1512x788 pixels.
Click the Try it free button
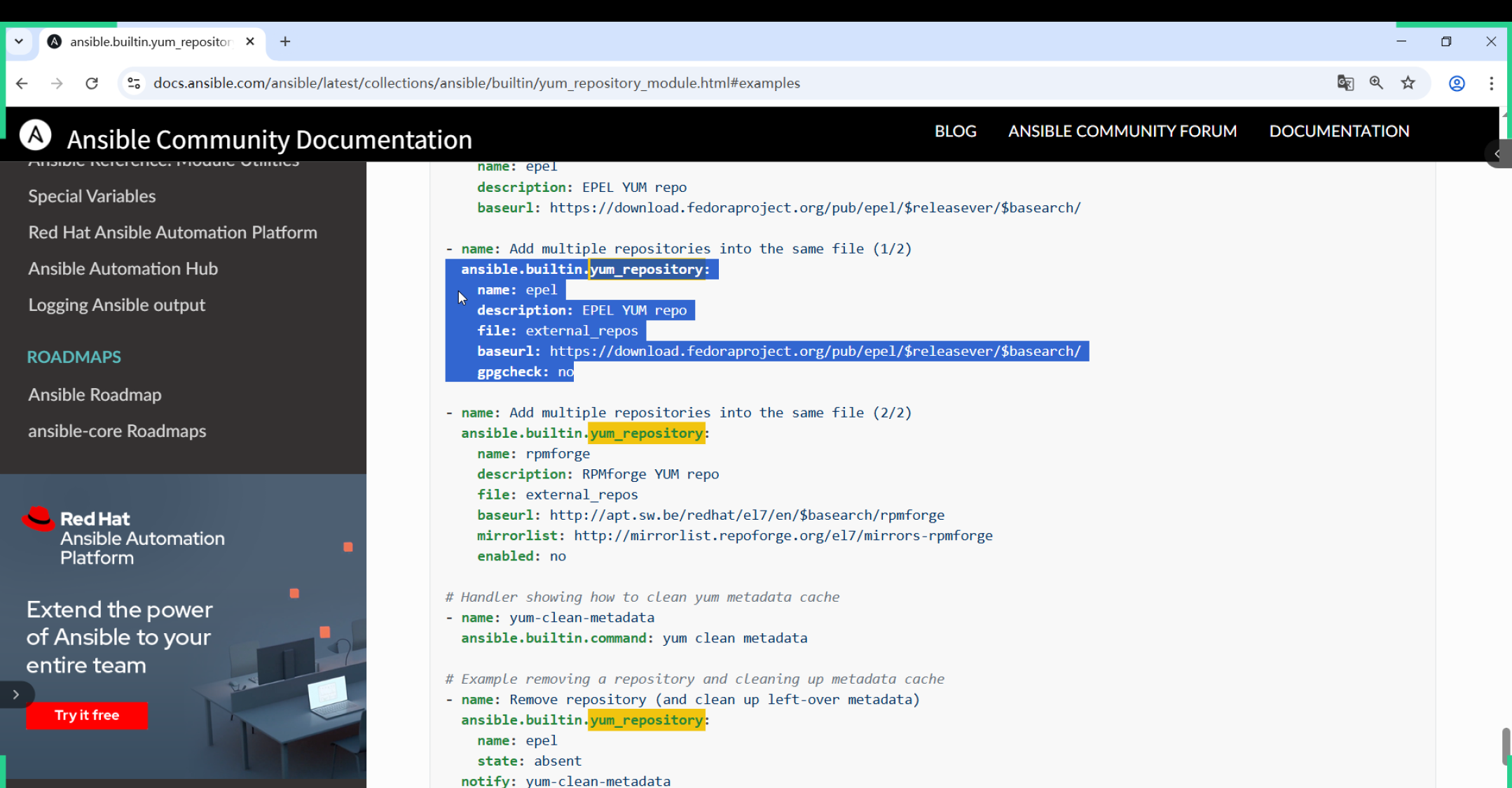click(87, 715)
